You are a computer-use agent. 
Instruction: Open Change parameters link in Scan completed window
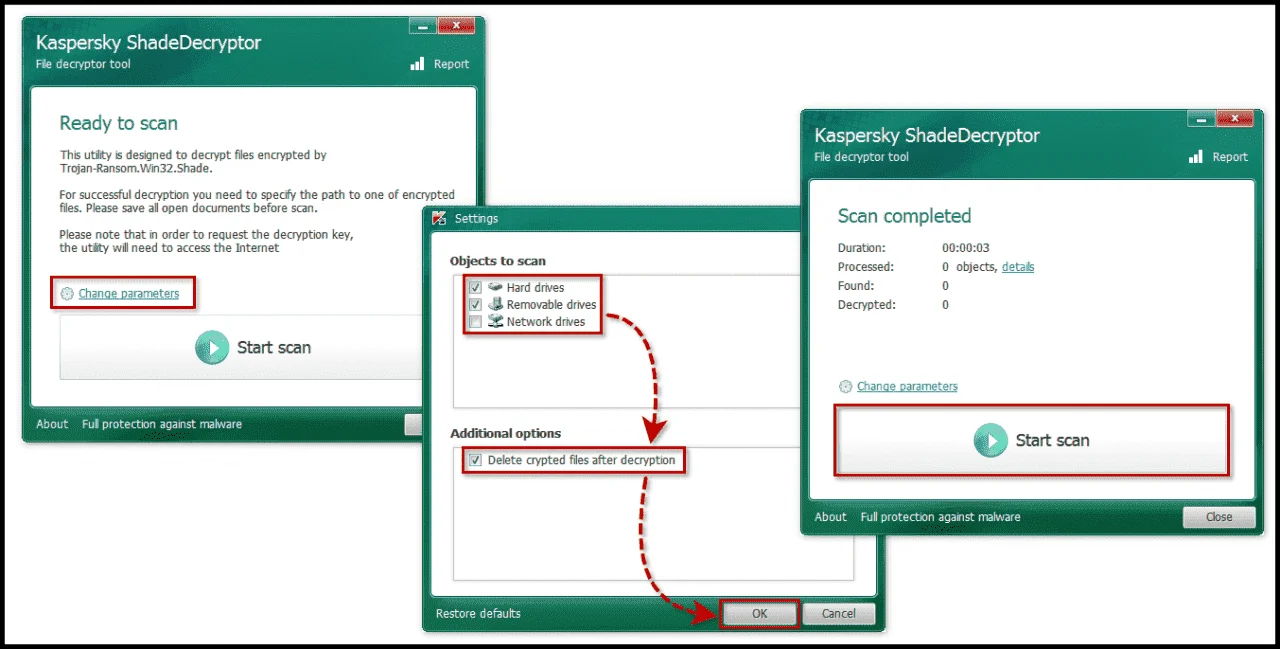coord(907,386)
